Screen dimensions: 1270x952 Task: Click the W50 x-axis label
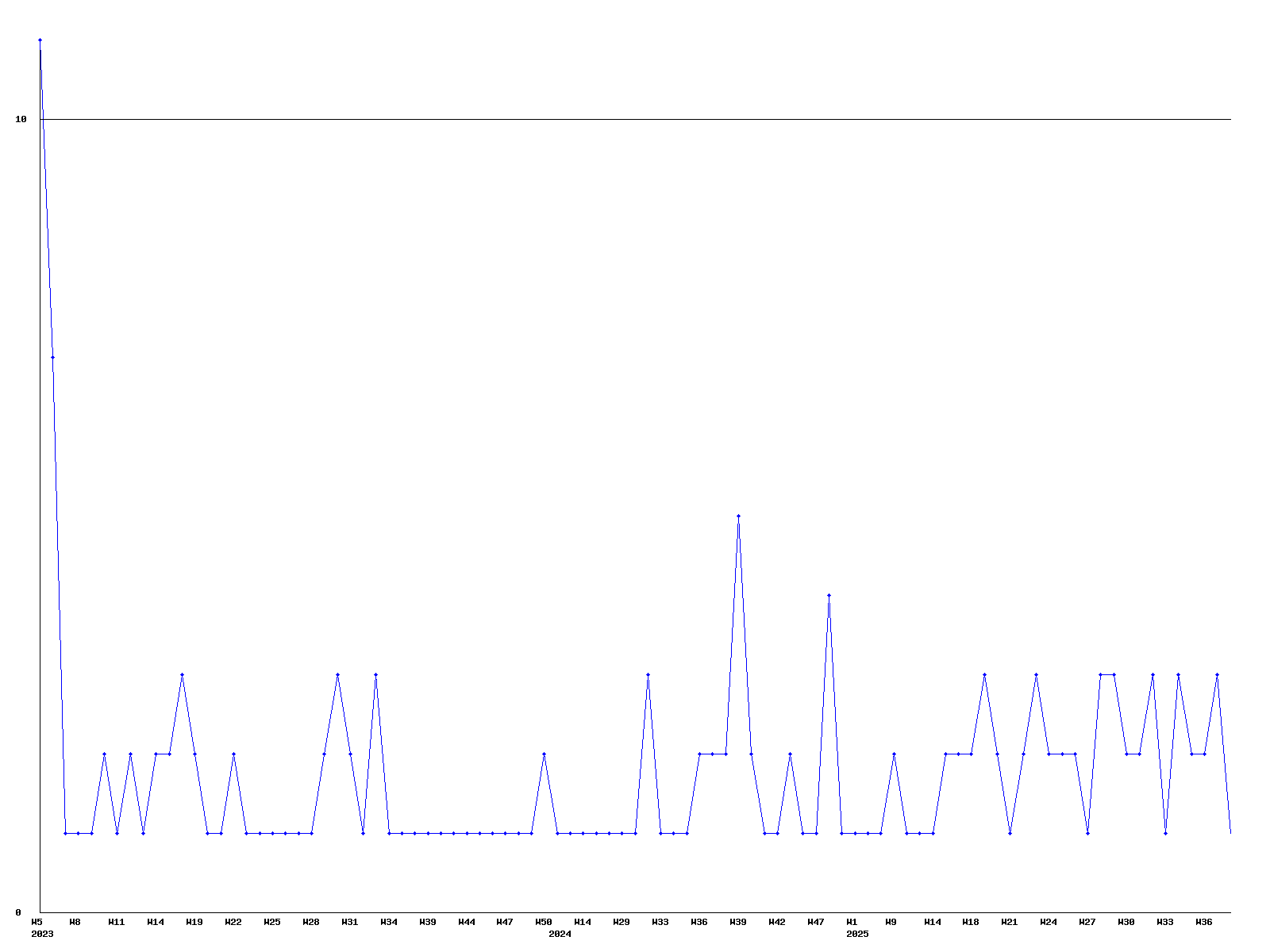click(543, 922)
